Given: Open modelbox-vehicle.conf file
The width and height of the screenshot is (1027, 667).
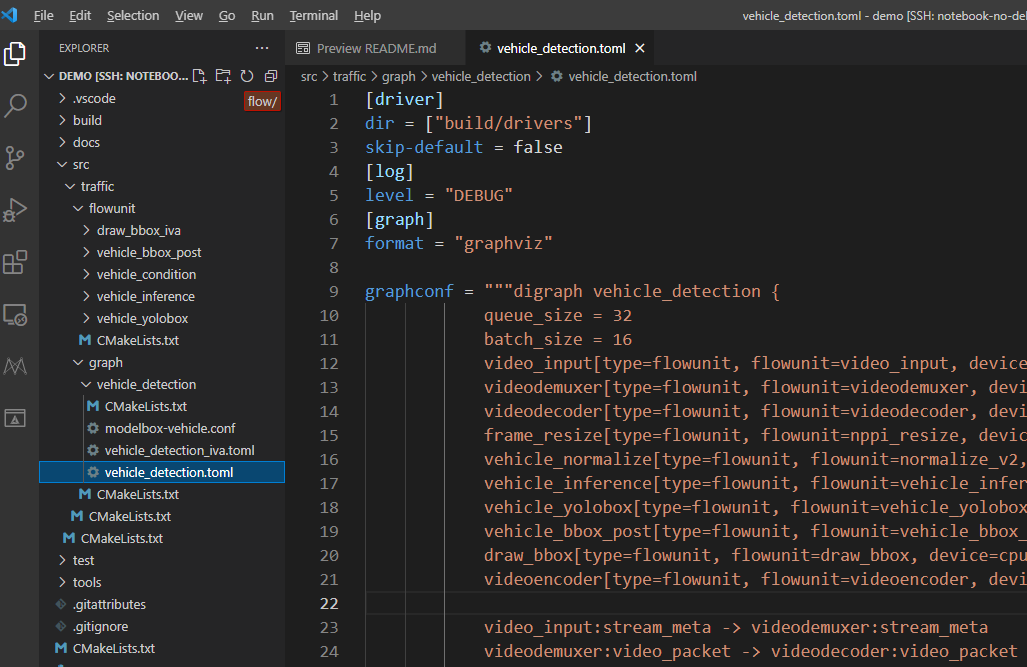Looking at the screenshot, I should coord(162,429).
